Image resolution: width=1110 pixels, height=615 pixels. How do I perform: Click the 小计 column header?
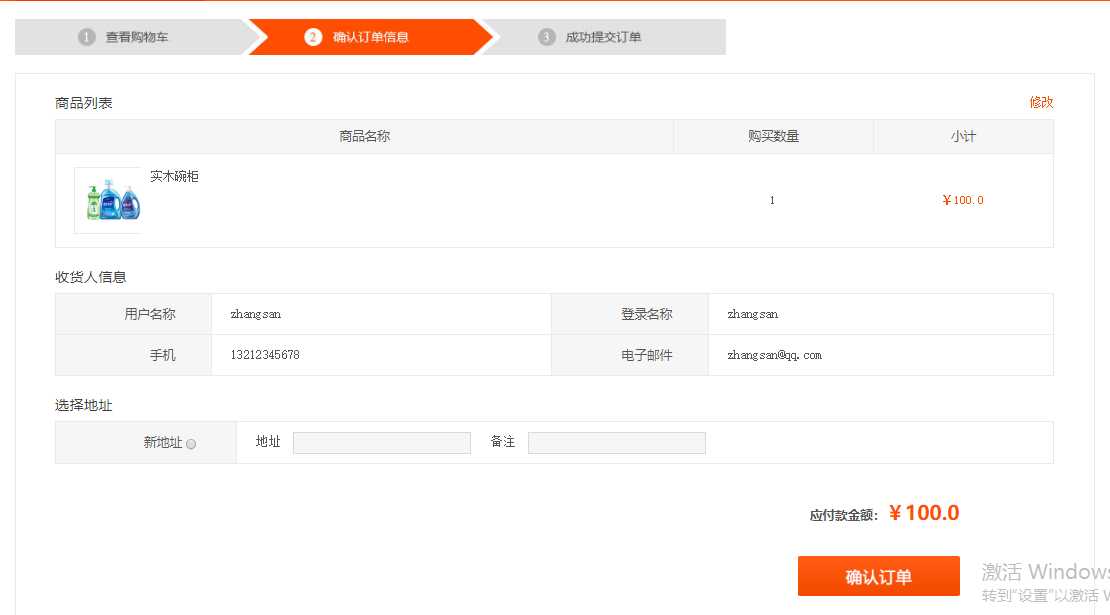pos(963,136)
